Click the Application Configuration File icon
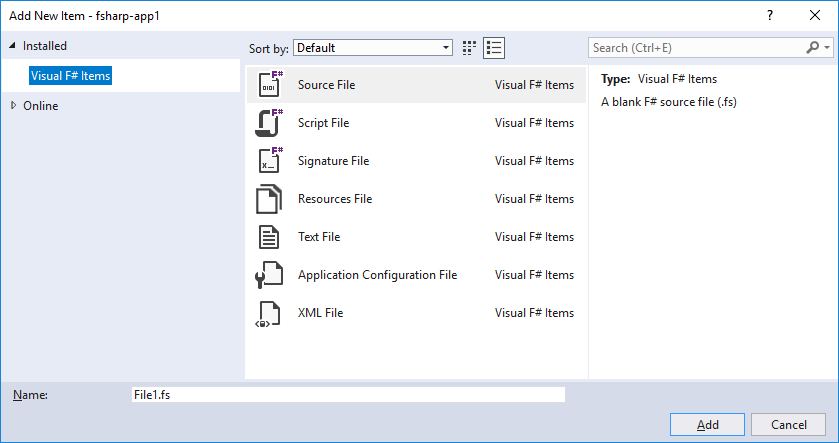This screenshot has height=443, width=839. (270, 275)
